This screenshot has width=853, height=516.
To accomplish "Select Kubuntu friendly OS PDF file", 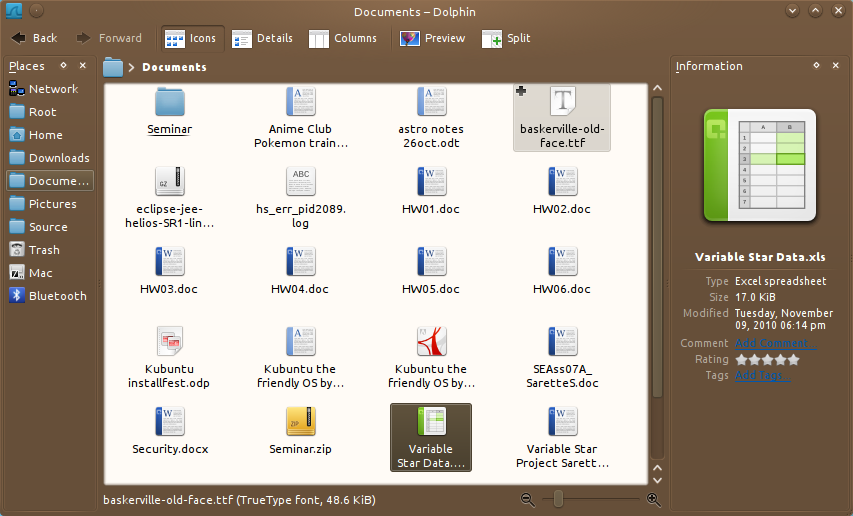I will tap(431, 357).
